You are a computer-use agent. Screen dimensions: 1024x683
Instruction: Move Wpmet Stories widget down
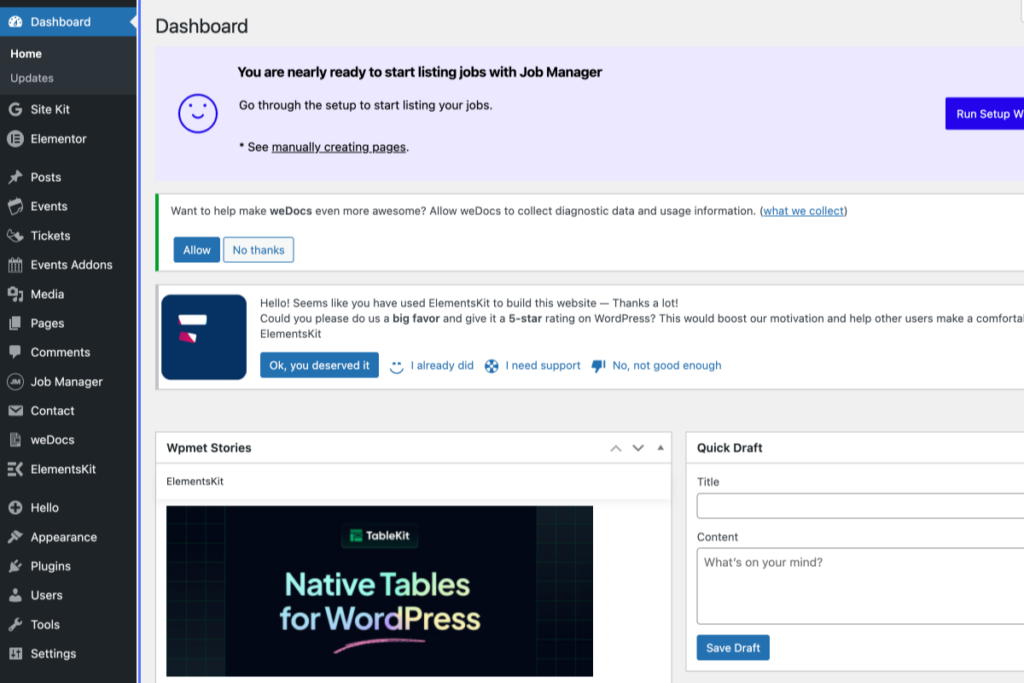(x=638, y=448)
